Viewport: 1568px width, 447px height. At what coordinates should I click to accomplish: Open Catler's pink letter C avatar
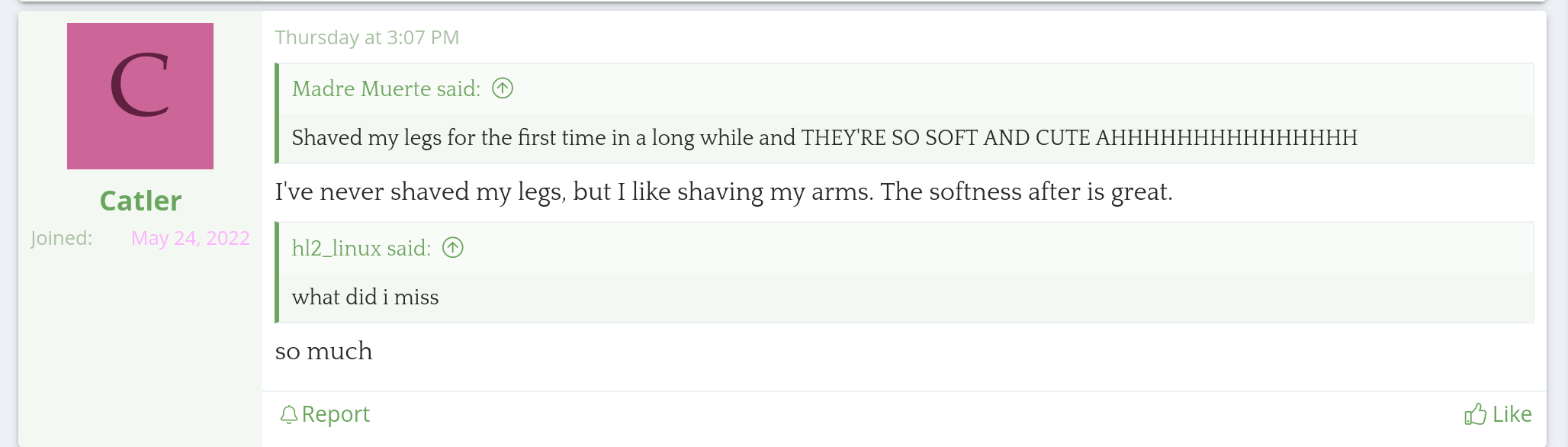click(140, 96)
